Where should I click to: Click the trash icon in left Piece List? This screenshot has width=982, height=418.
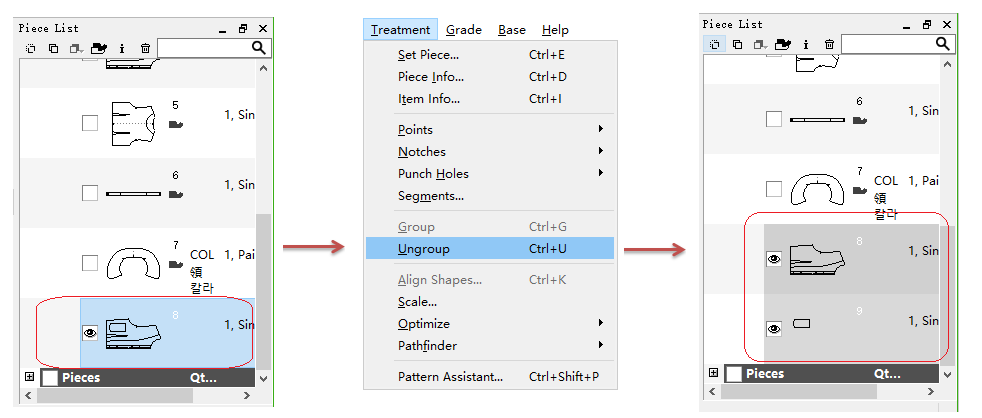click(x=145, y=47)
